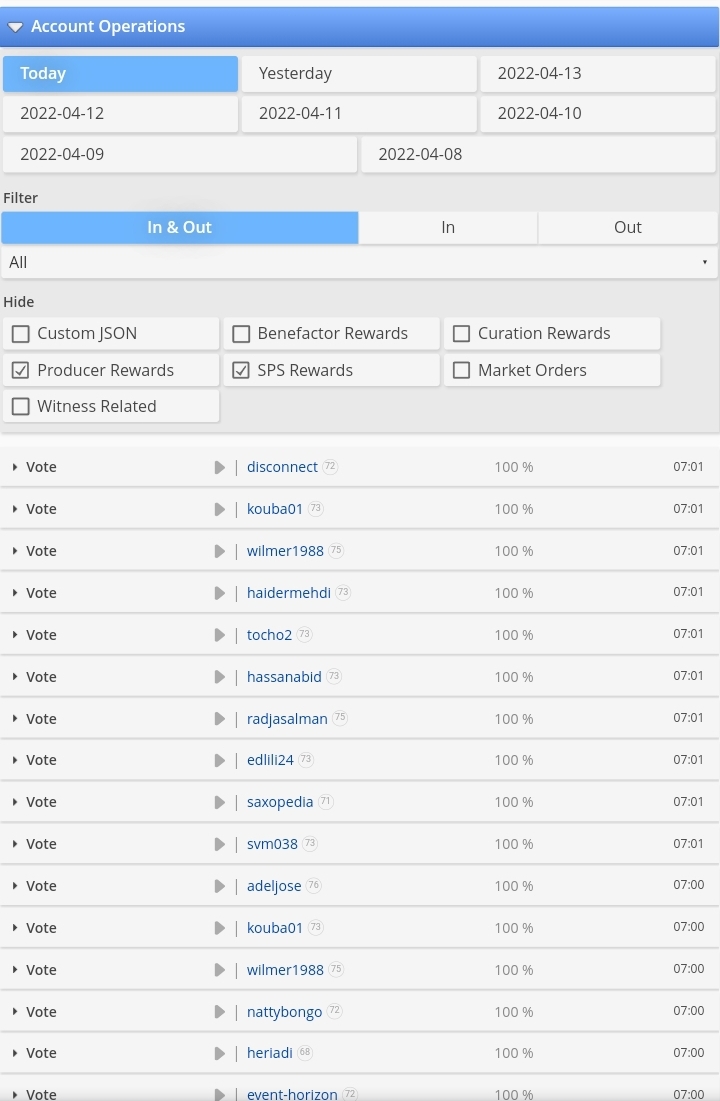720x1101 pixels.
Task: Click the reputation badge 76 beside adeljose
Action: tap(314, 885)
